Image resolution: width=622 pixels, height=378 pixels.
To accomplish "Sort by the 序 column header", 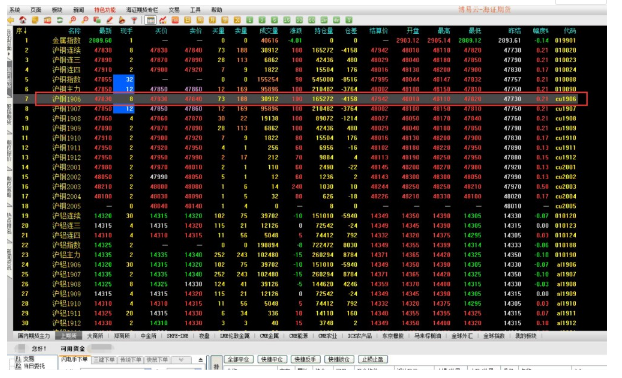I will (x=21, y=31).
